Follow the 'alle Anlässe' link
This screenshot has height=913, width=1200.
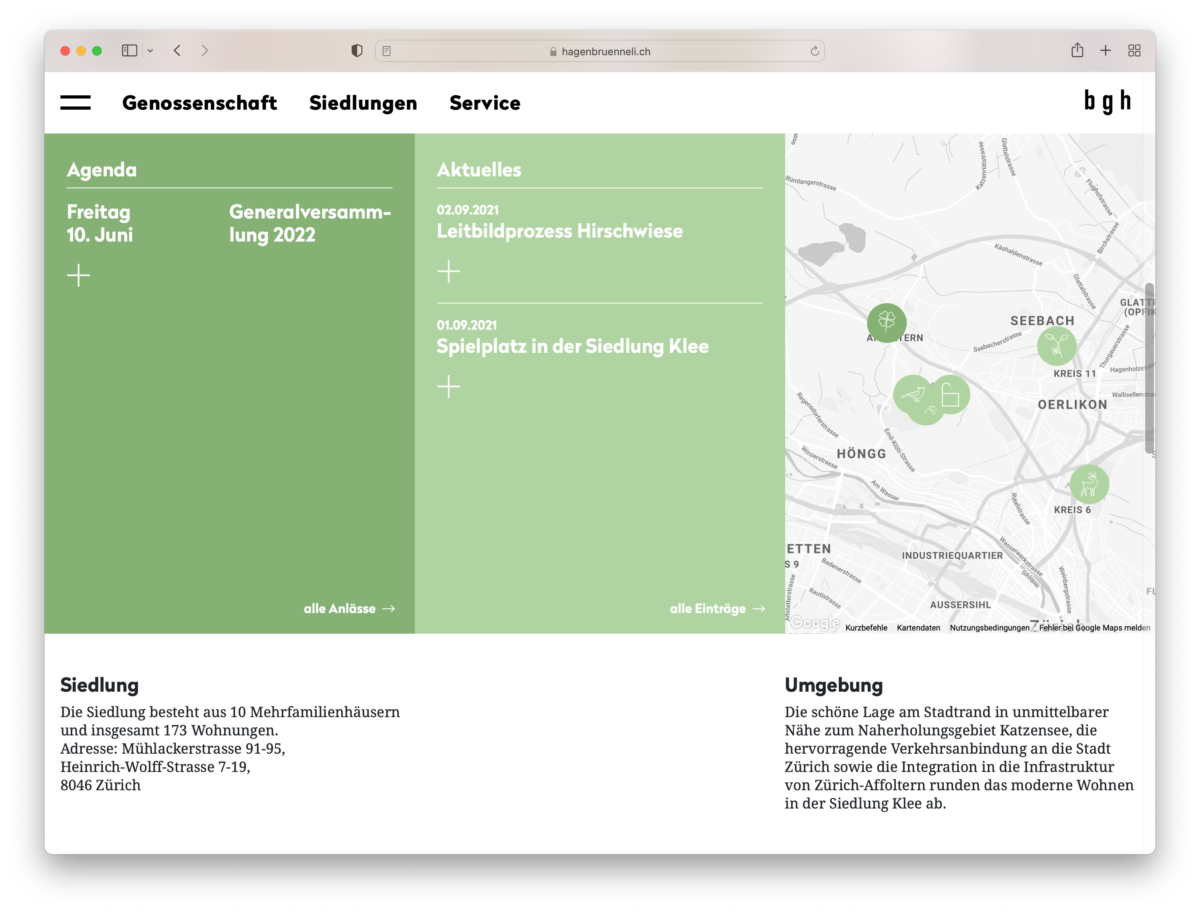(349, 608)
